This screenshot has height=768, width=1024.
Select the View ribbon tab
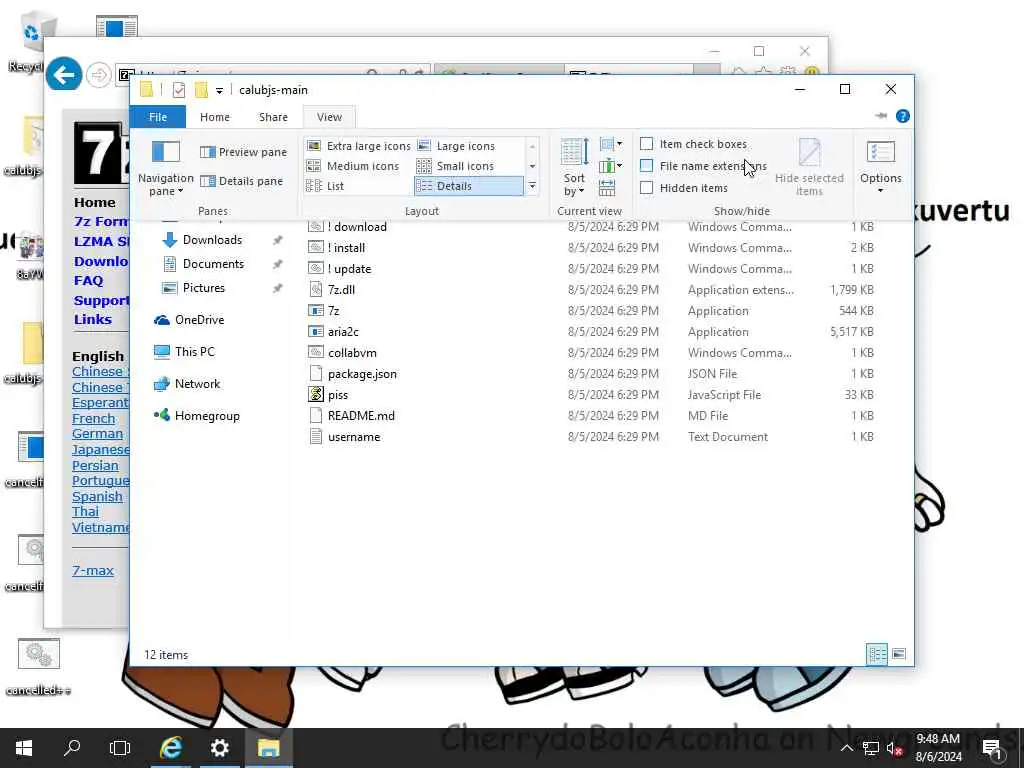coord(329,117)
